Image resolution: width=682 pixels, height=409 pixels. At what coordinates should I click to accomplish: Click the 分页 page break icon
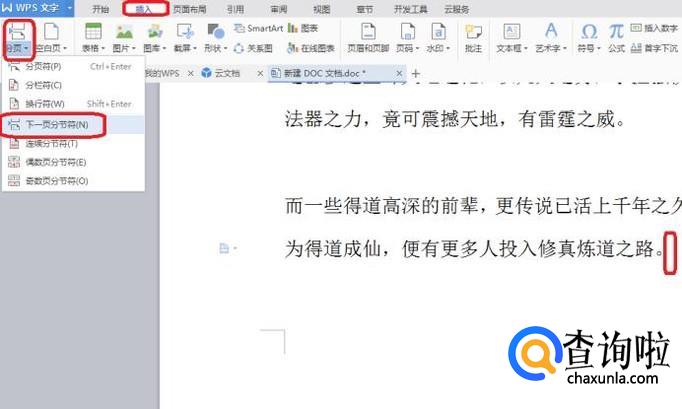[17, 31]
